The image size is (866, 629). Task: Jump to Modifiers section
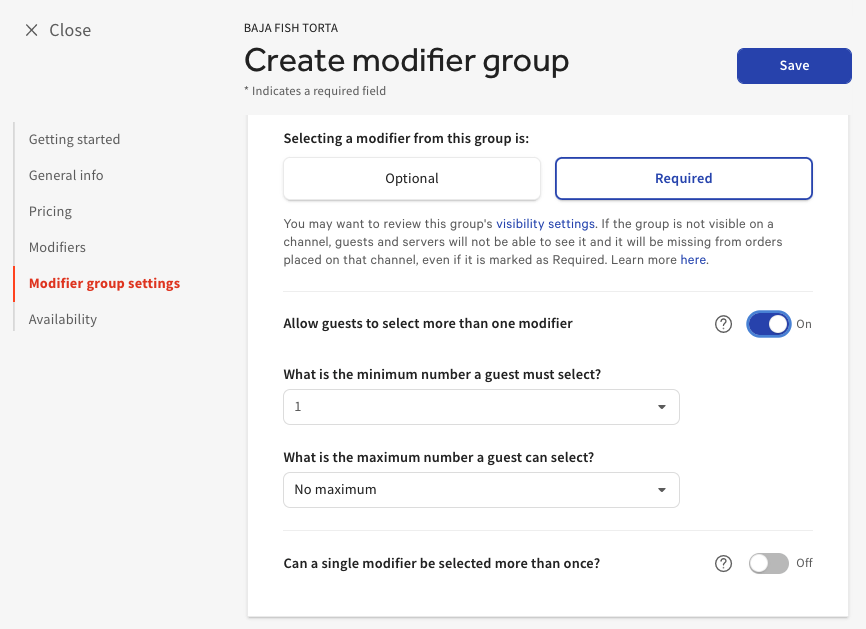pyautogui.click(x=57, y=247)
